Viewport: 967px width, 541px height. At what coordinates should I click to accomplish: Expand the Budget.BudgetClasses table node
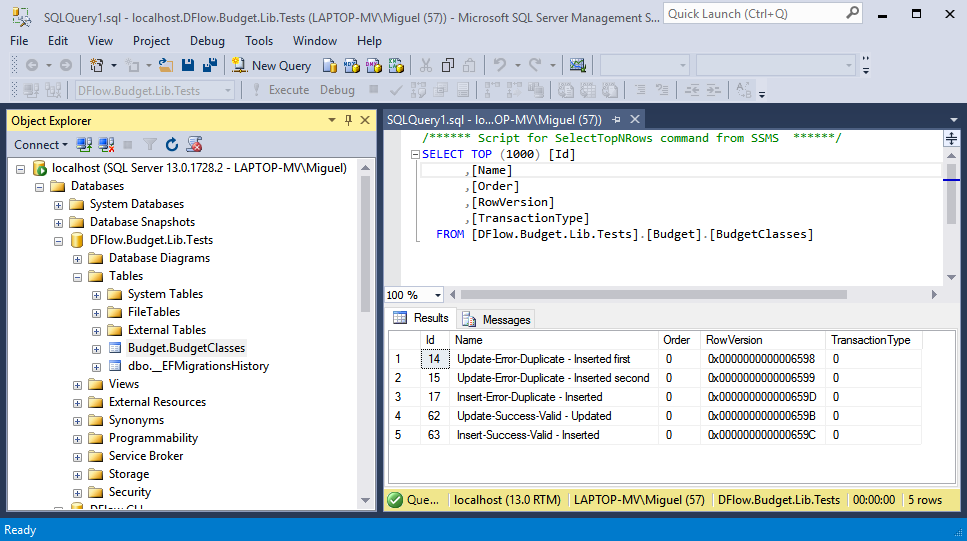[96, 349]
